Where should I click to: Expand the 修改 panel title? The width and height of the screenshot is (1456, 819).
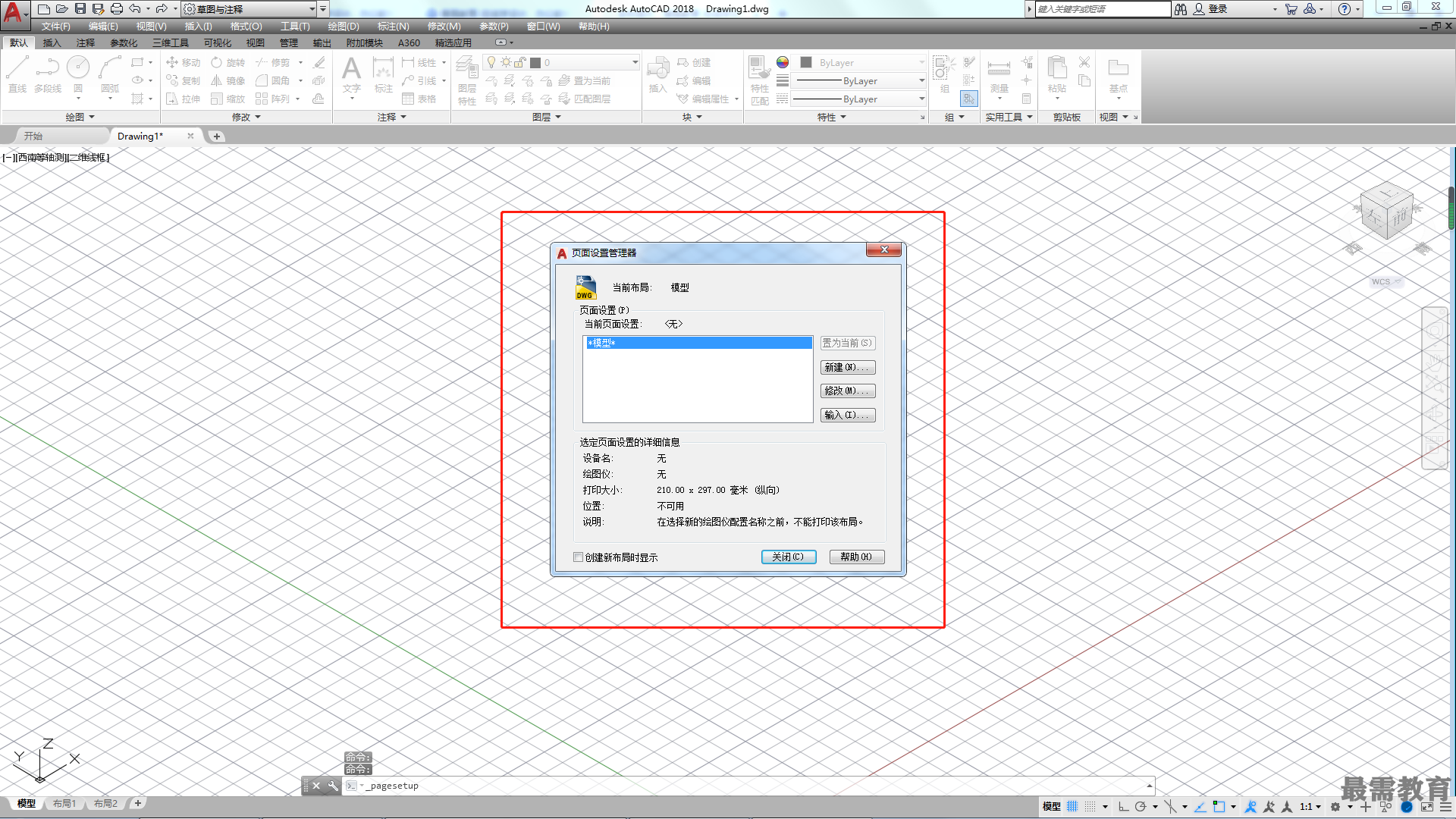[x=246, y=117]
